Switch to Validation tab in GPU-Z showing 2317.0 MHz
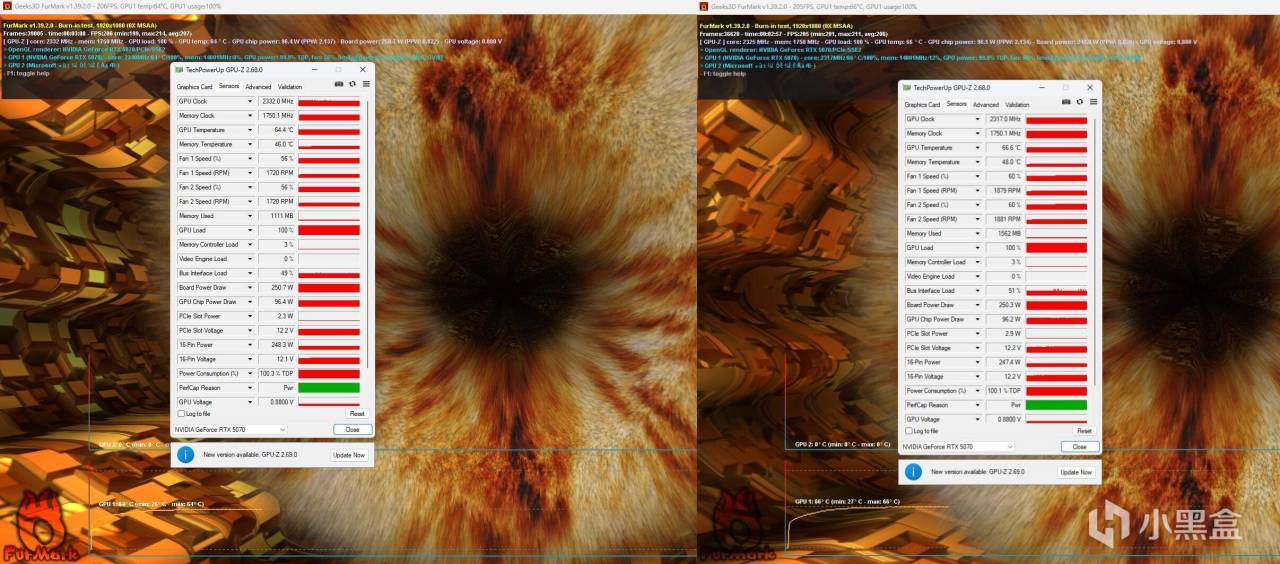The width and height of the screenshot is (1280, 564). 1017,105
